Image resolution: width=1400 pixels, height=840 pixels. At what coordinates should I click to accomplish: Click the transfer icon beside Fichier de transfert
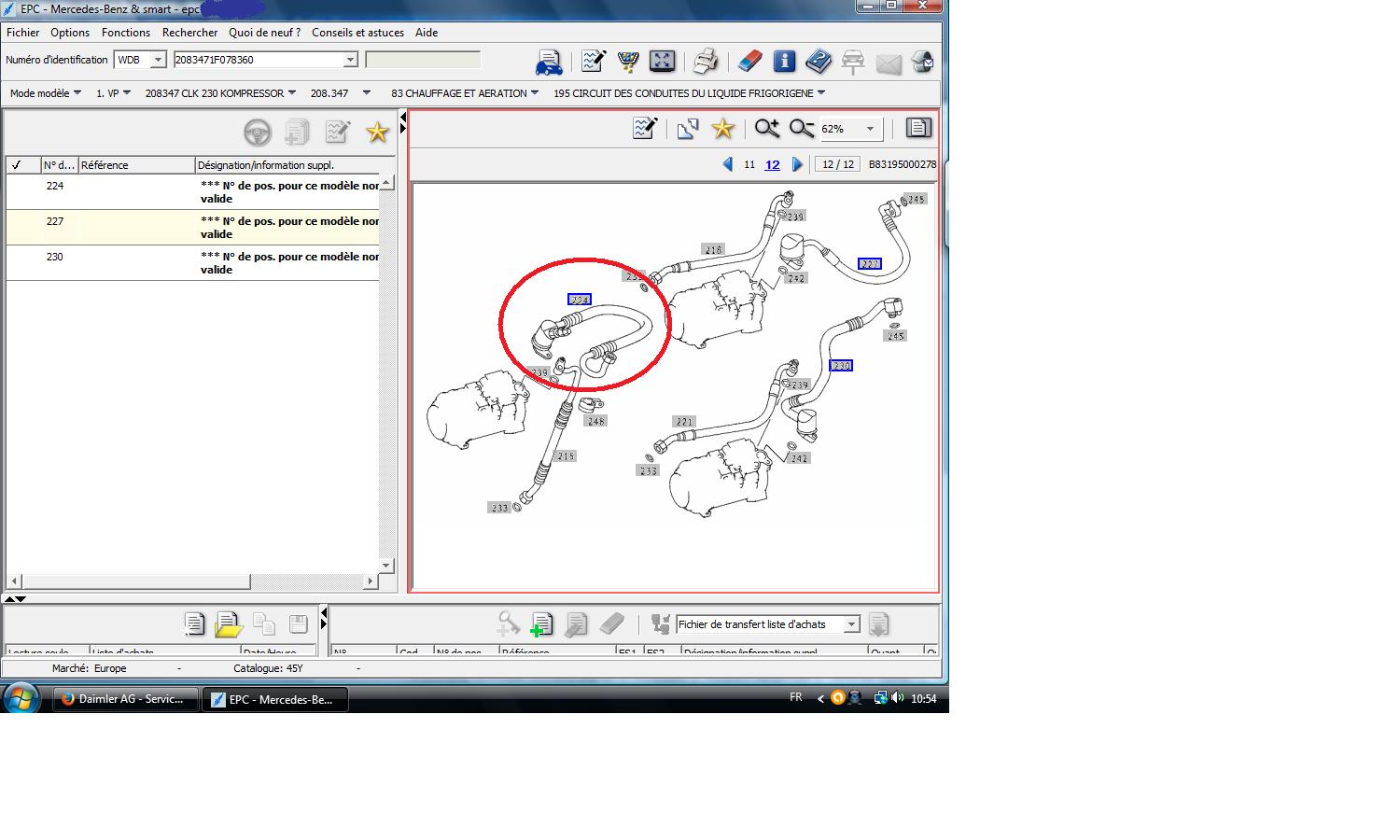tap(661, 624)
